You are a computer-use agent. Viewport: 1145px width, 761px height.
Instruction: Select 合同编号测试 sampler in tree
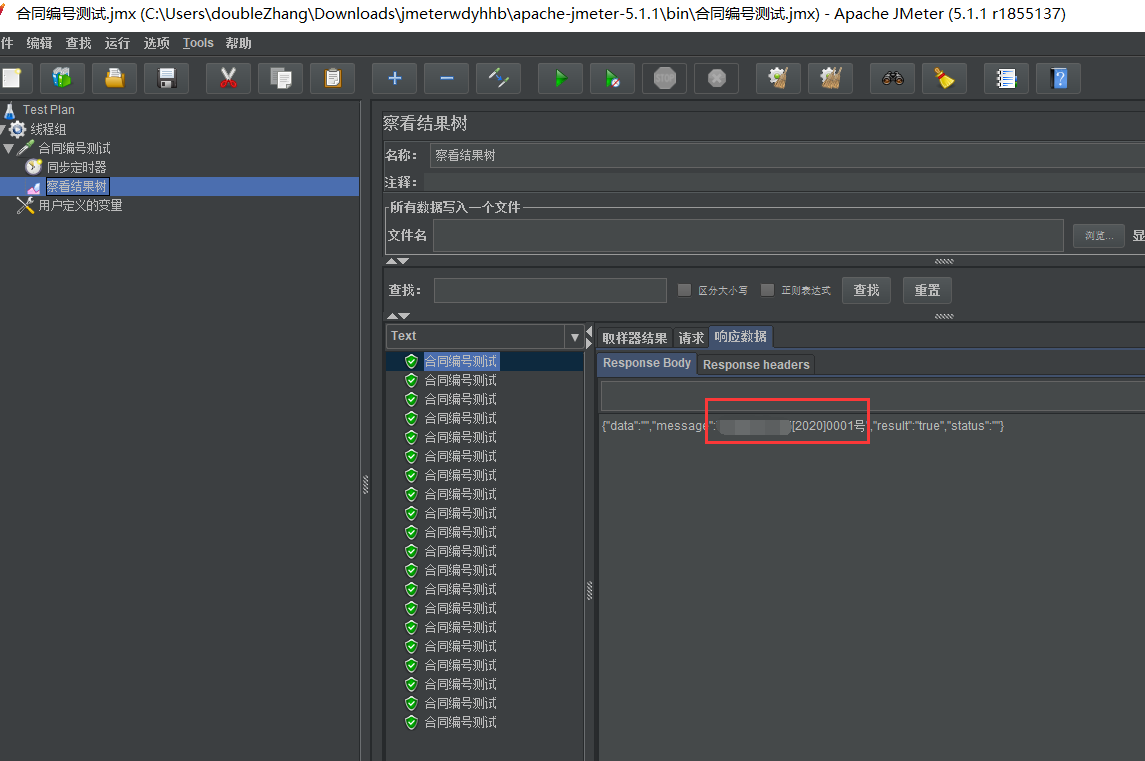74,148
